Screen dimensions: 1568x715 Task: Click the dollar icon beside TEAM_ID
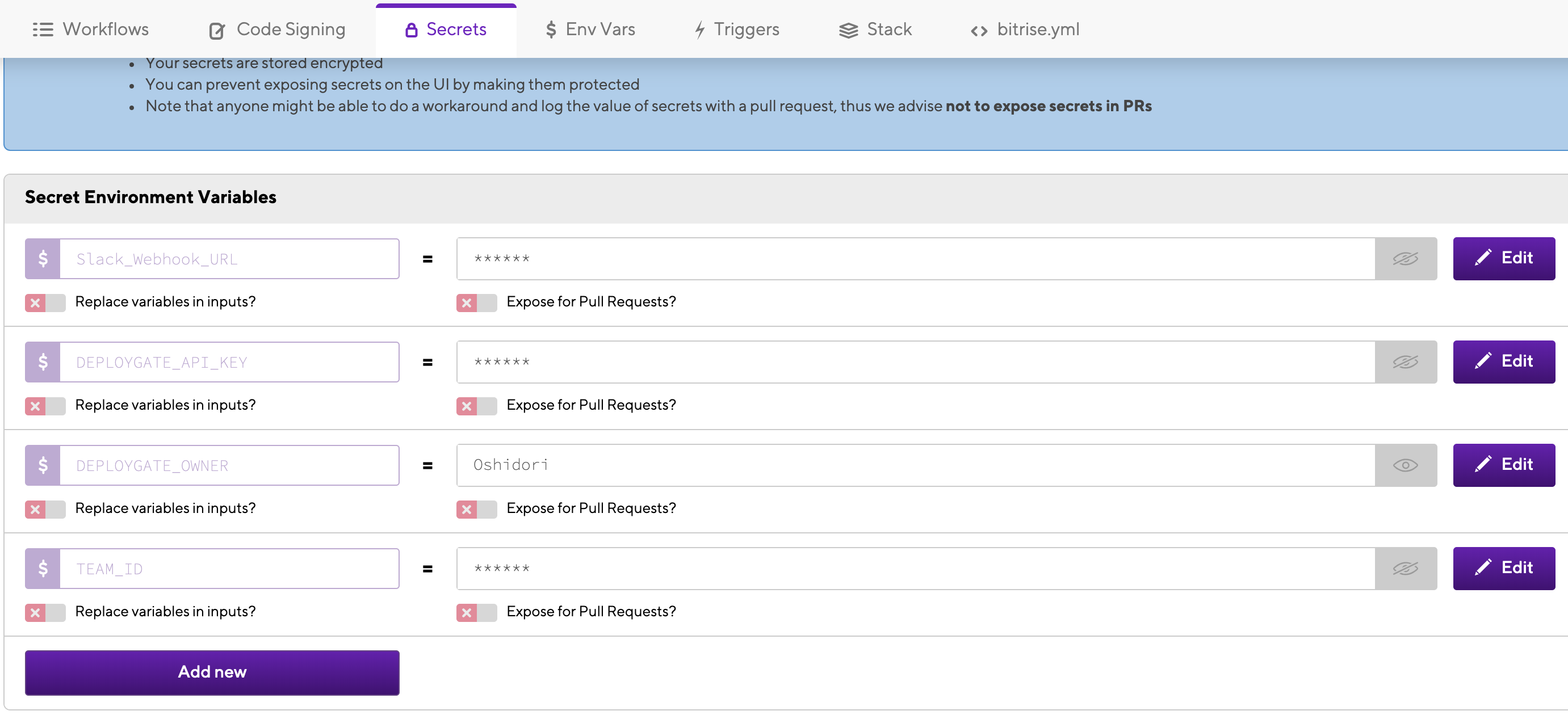click(x=43, y=569)
